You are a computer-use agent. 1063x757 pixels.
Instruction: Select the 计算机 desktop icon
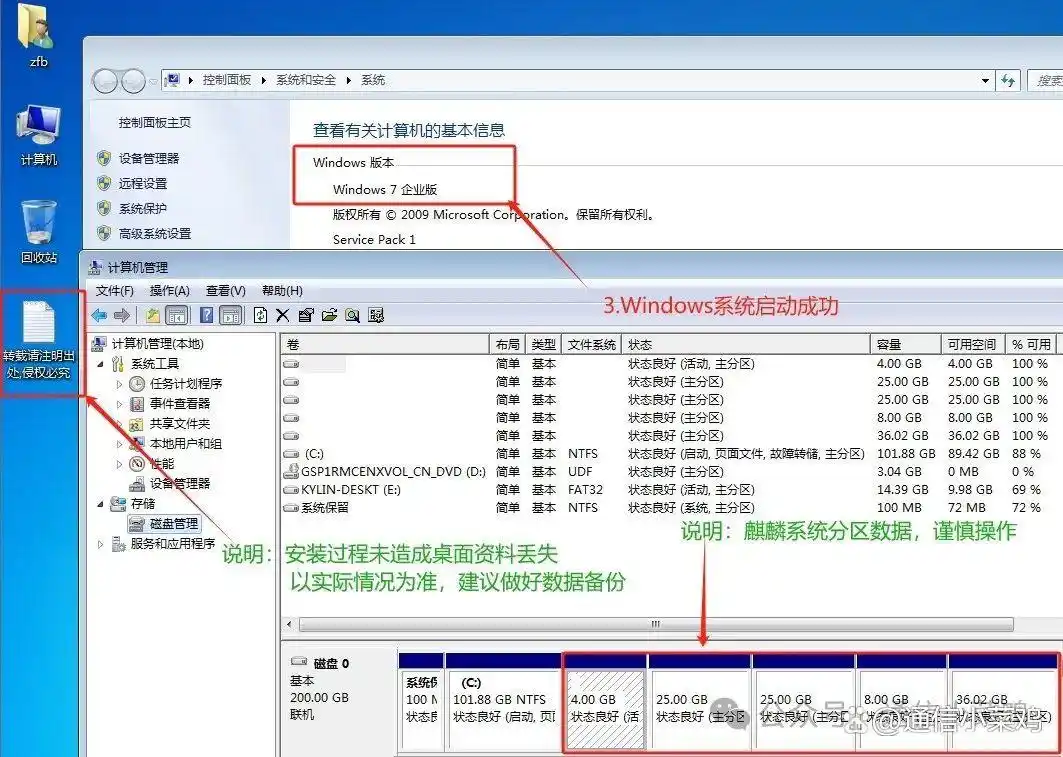pyautogui.click(x=39, y=136)
